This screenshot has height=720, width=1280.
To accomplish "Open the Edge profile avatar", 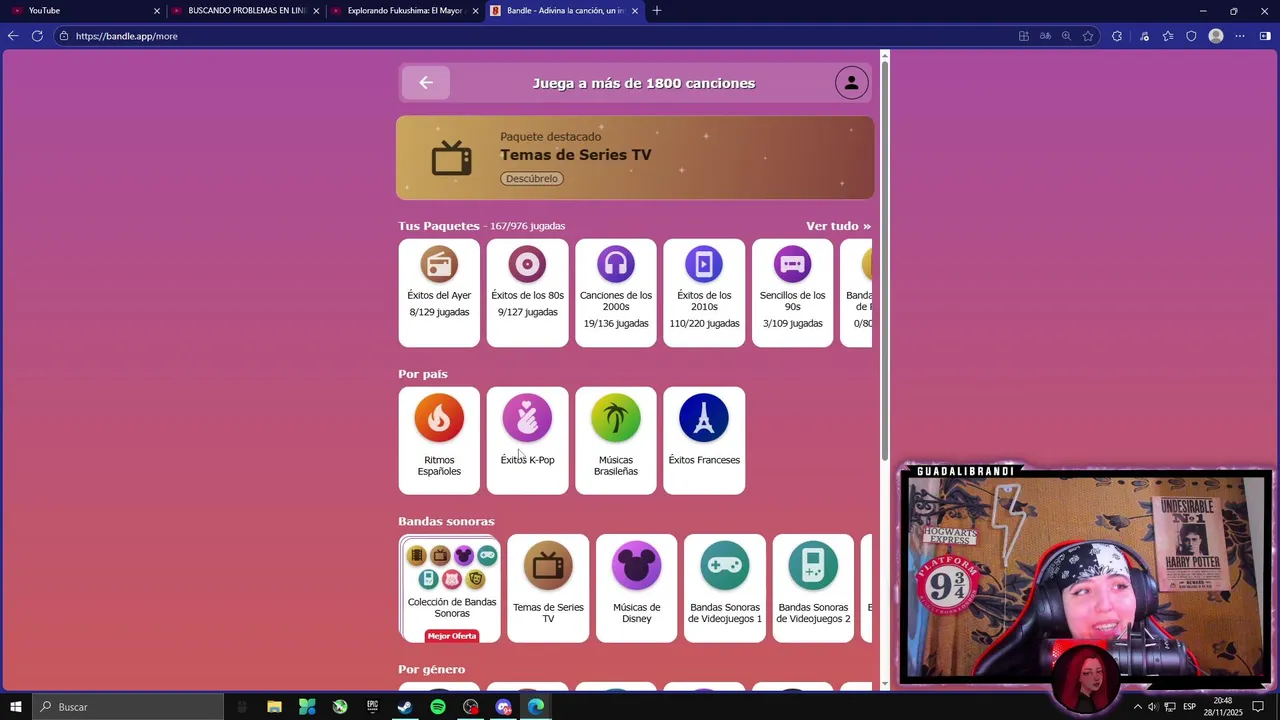I will (1216, 36).
